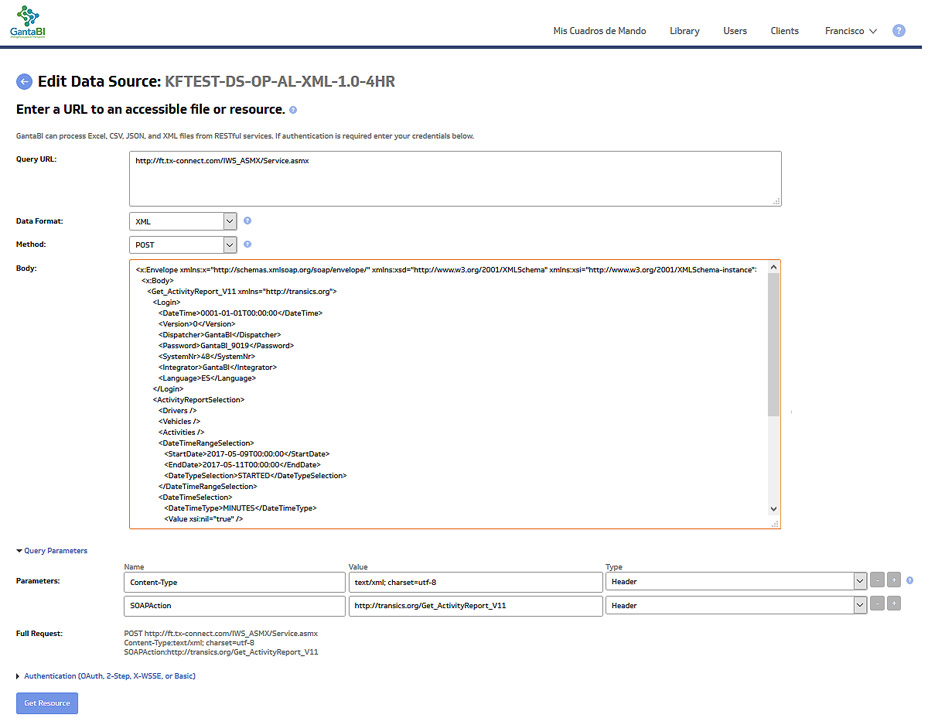Click the Get Resource button
Screen dimensions: 945x725
point(47,703)
